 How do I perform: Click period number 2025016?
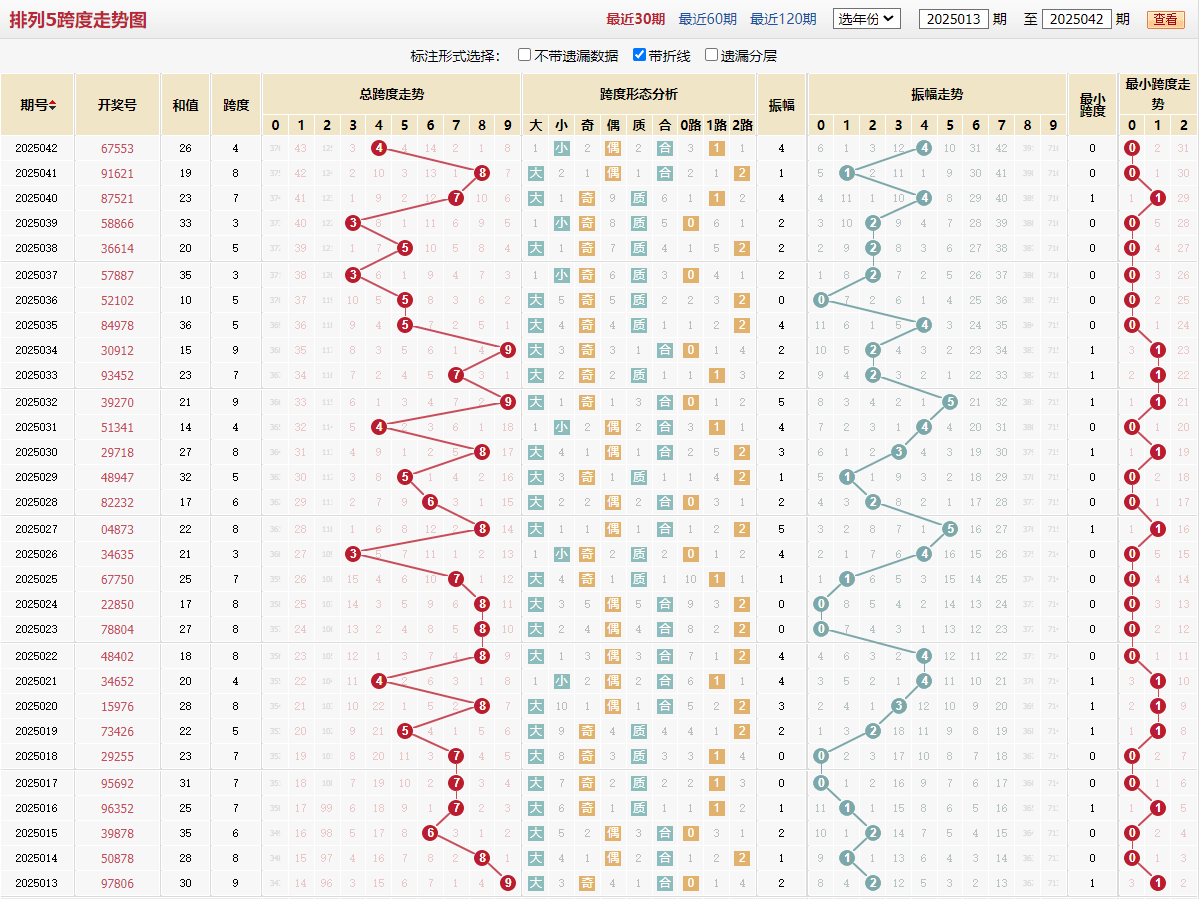(37, 808)
